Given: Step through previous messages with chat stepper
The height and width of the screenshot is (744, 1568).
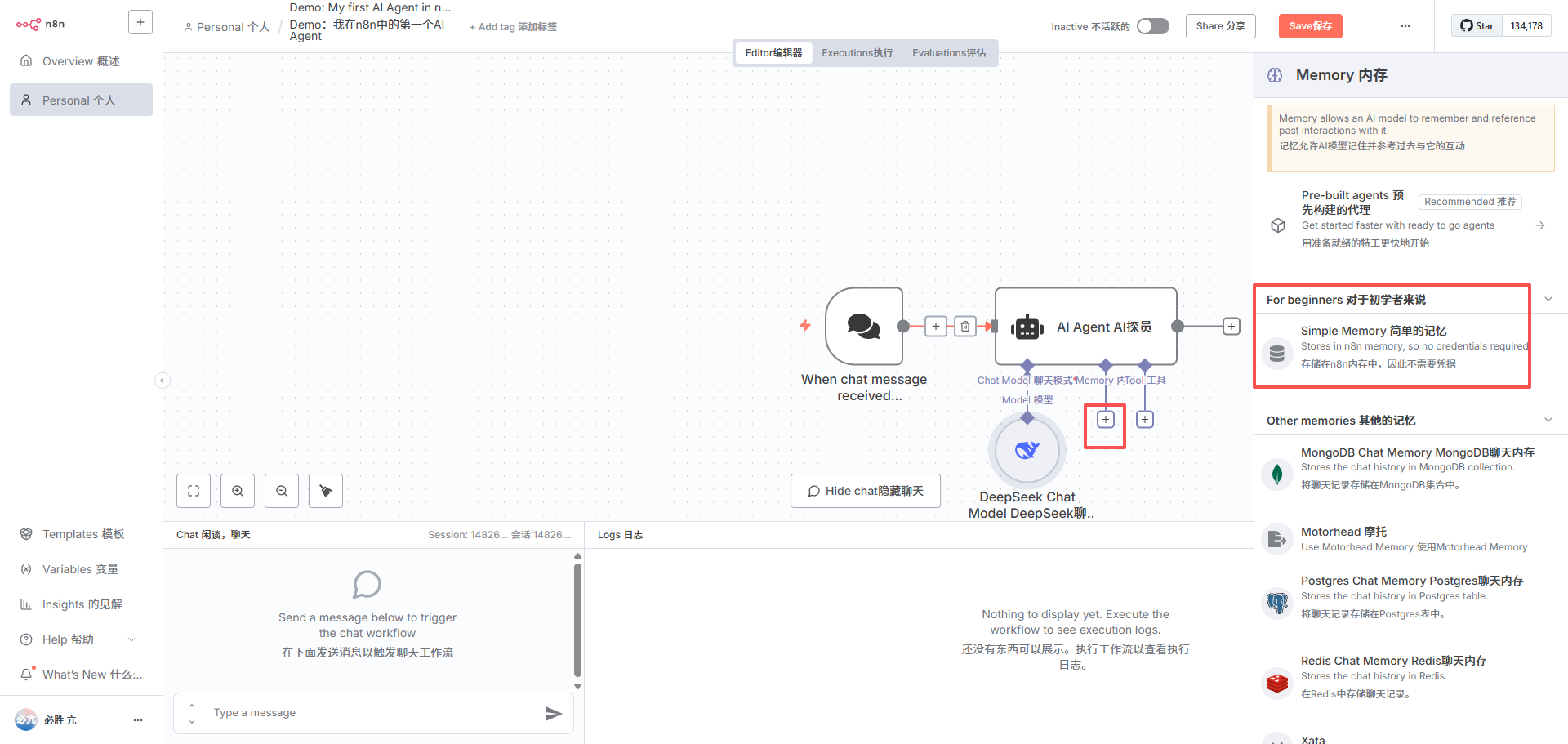Looking at the screenshot, I should 192,714.
